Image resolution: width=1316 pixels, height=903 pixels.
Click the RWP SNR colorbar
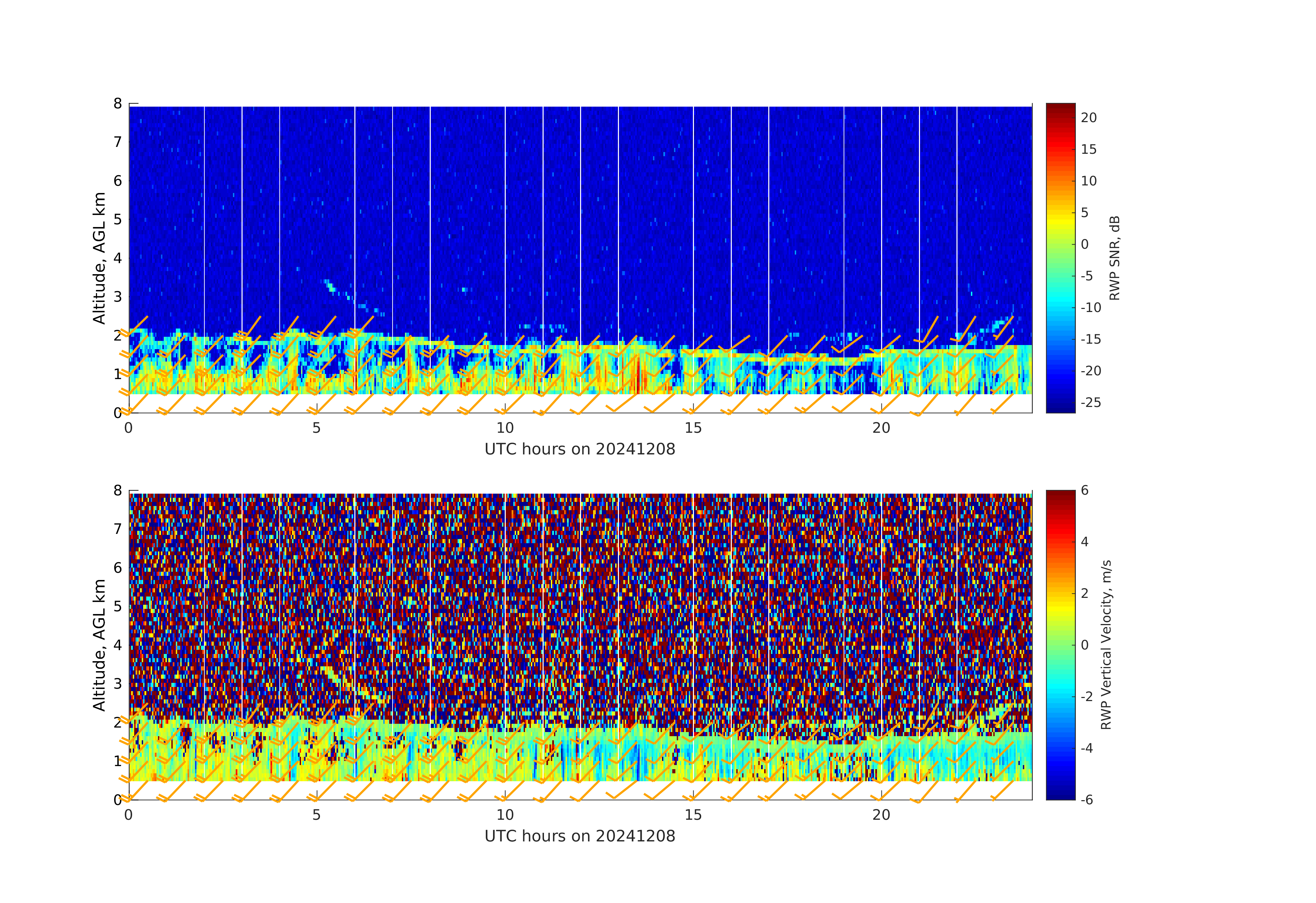click(x=1060, y=258)
